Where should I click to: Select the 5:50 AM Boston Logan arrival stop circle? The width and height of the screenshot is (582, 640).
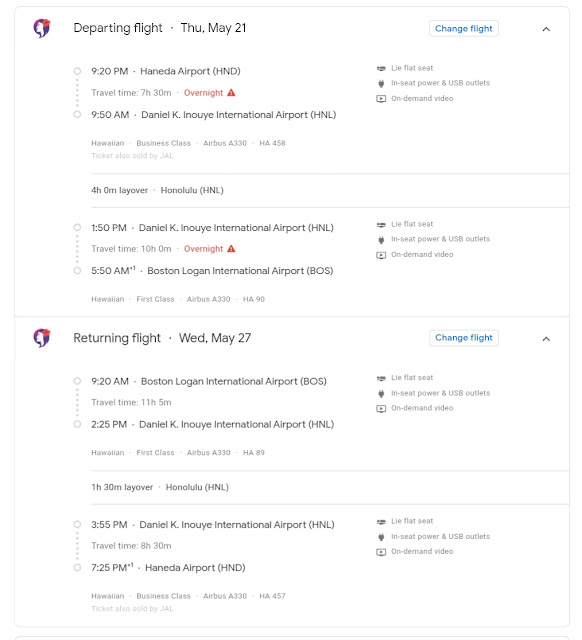coord(77,271)
